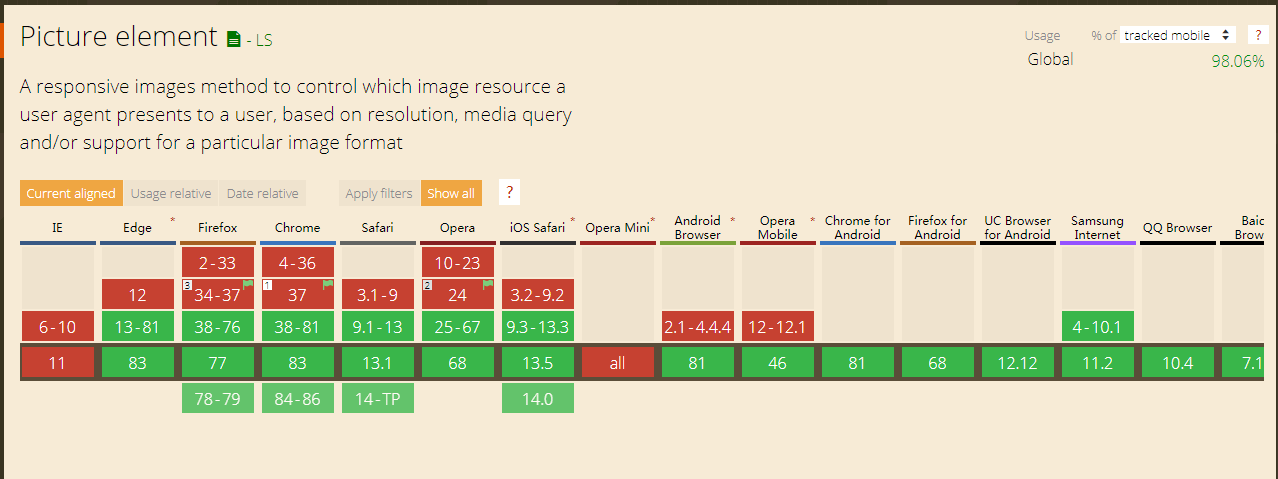The height and width of the screenshot is (479, 1278).
Task: Click the asterisk next to iOS Safari header
Action: [572, 220]
